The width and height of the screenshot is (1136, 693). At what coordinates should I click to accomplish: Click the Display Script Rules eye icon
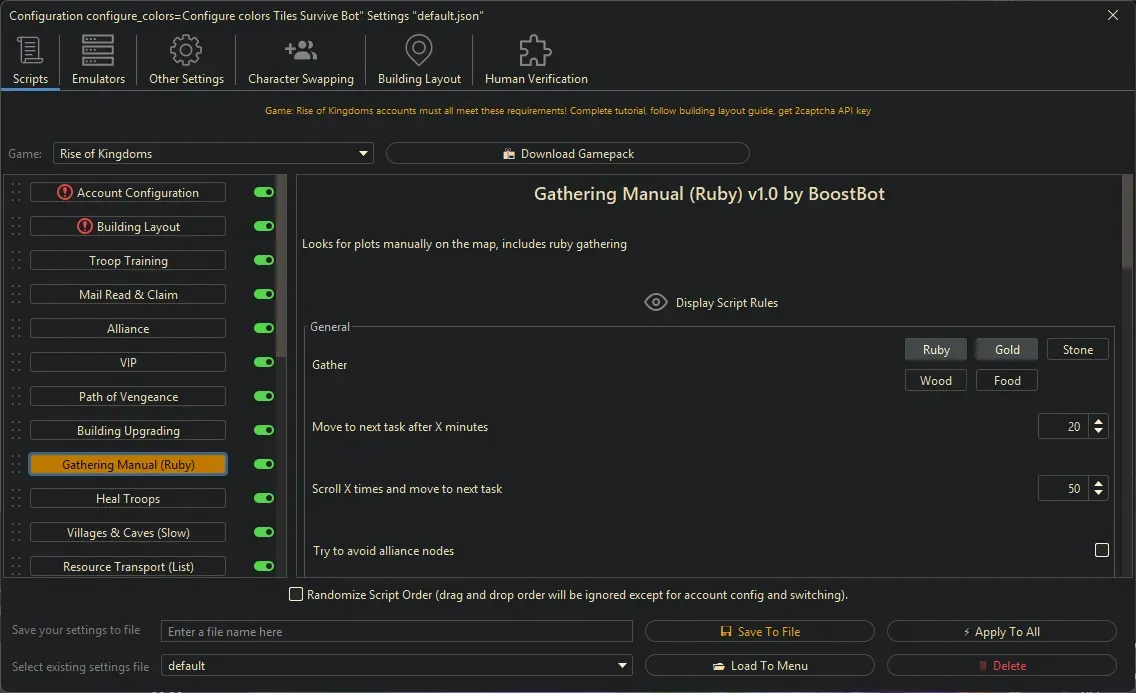pos(656,301)
